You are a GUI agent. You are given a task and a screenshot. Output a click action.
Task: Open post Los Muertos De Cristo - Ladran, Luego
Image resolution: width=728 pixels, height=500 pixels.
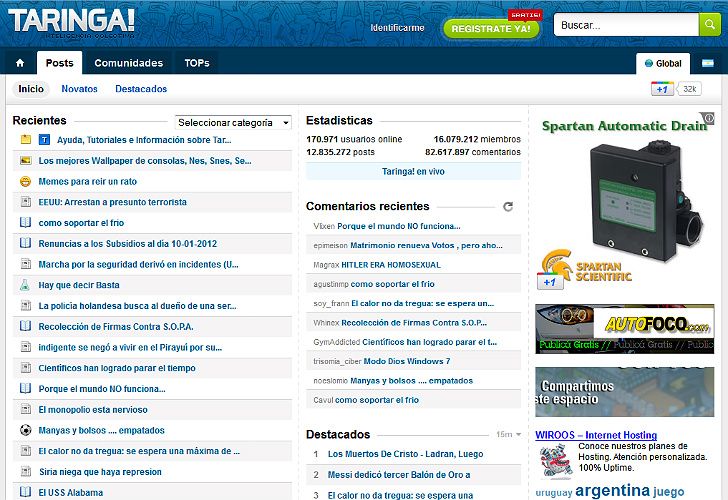tap(405, 454)
